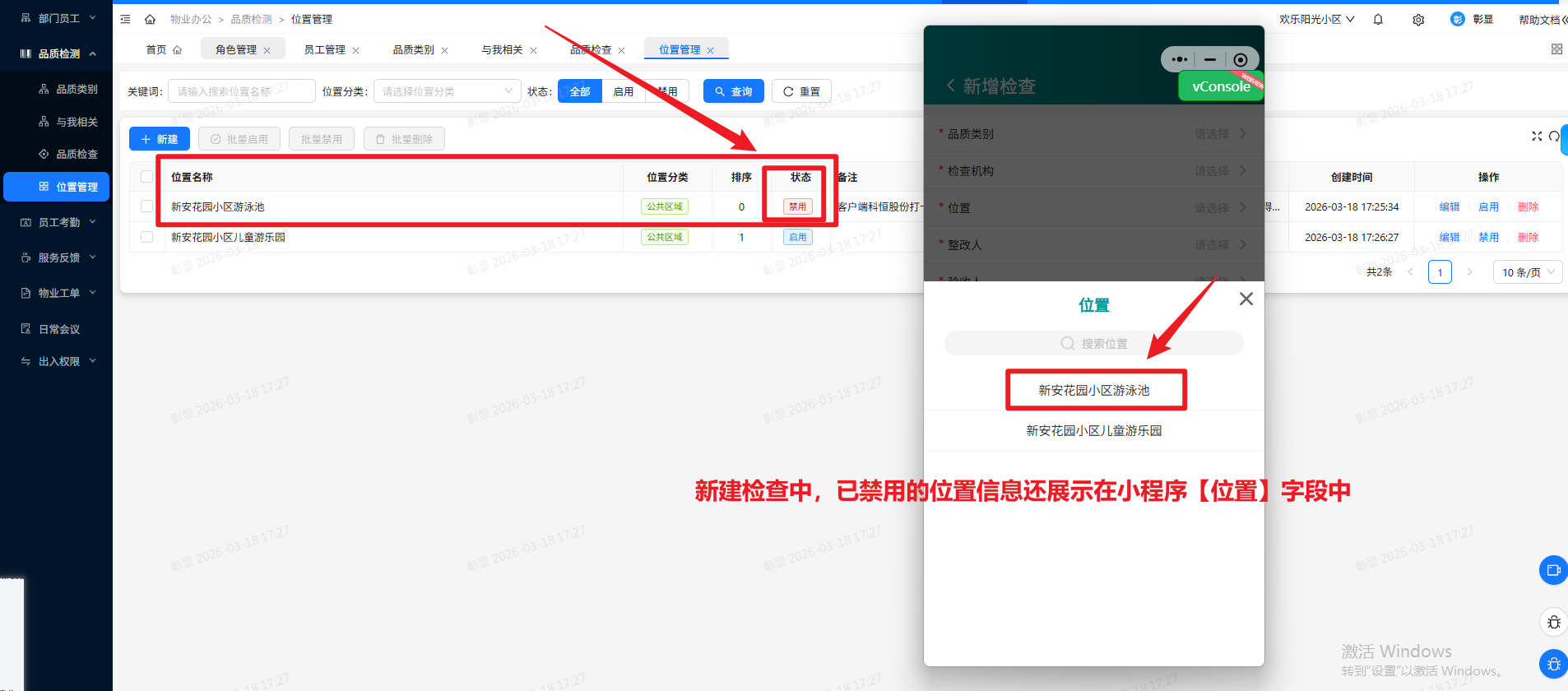Check the 新安花园小区游泳池 row checkbox
Viewport: 1568px width, 691px height.
point(146,206)
